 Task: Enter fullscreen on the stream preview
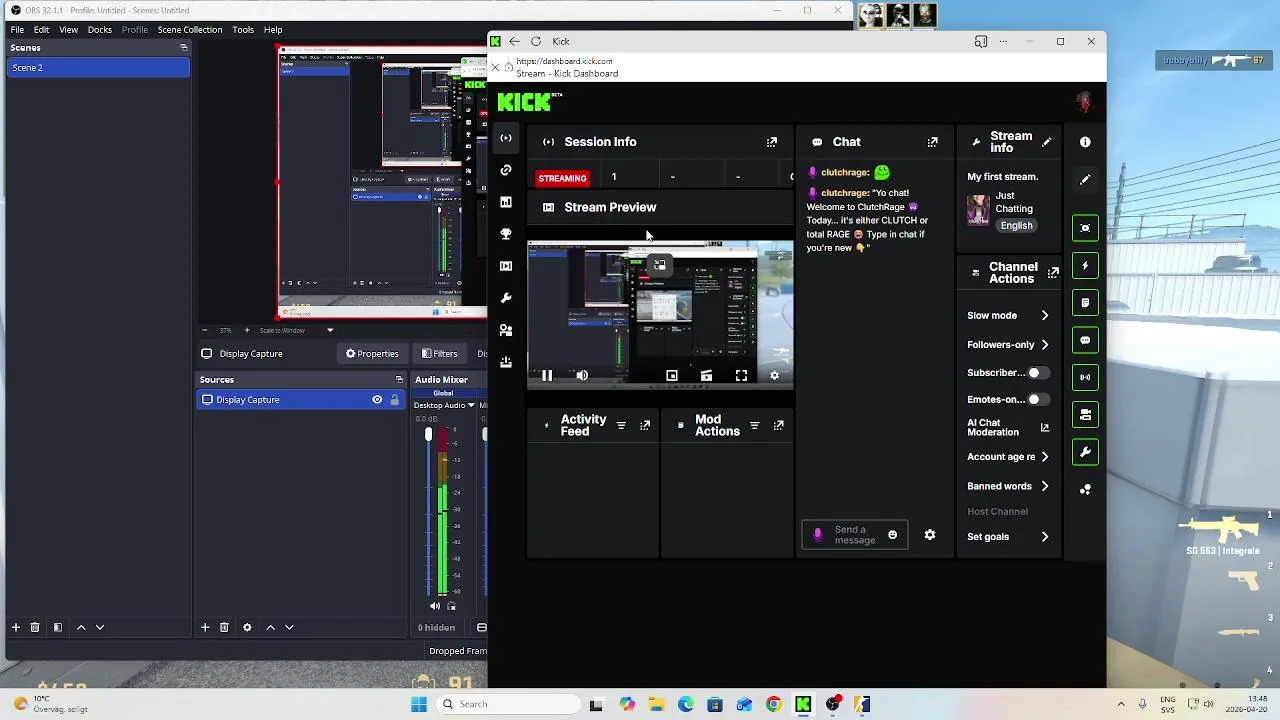(741, 376)
